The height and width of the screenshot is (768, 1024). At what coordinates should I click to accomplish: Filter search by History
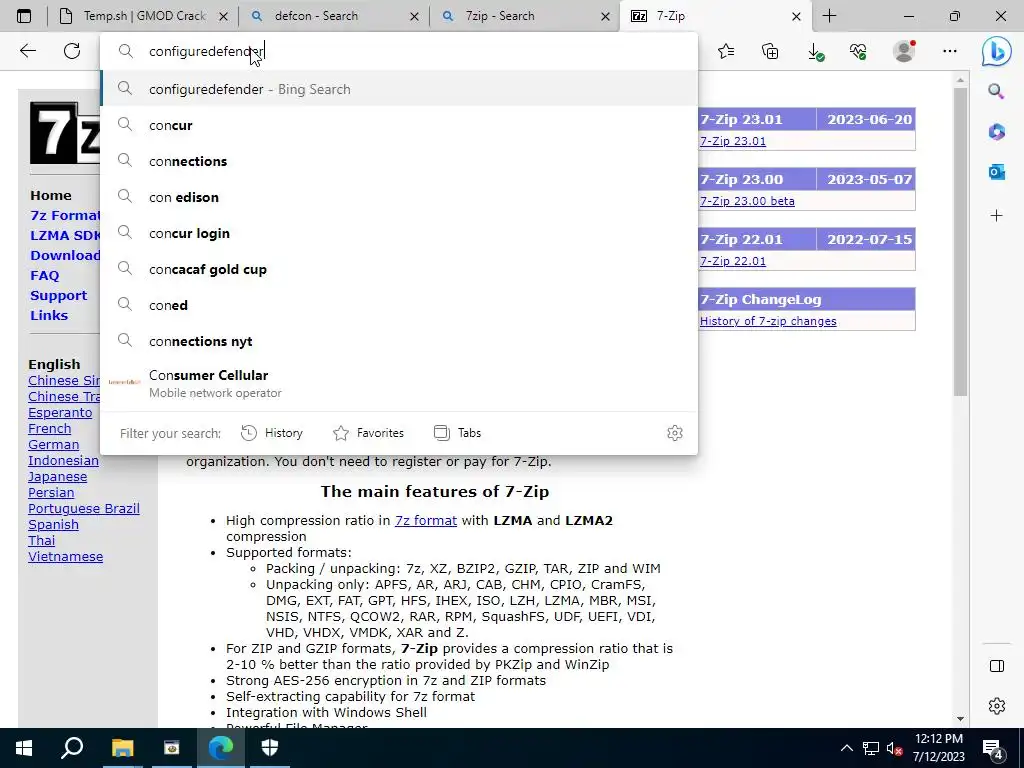click(x=272, y=433)
